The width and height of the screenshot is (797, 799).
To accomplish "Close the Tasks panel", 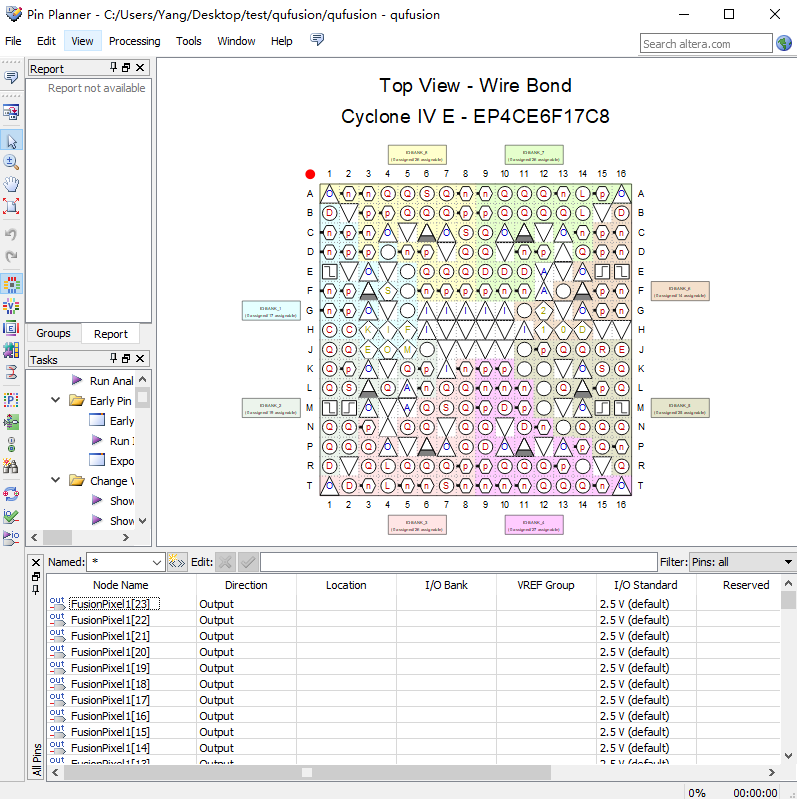I will 140,359.
